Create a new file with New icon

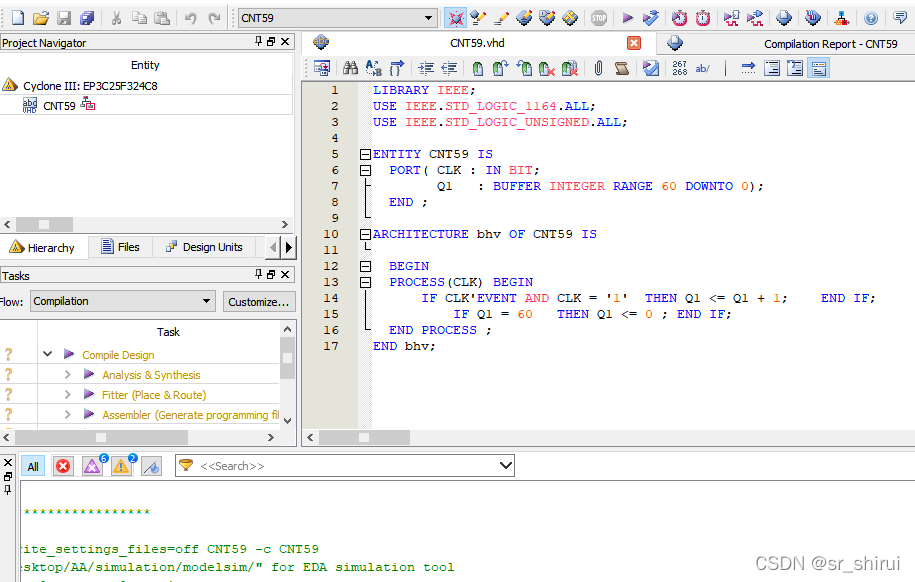point(18,18)
